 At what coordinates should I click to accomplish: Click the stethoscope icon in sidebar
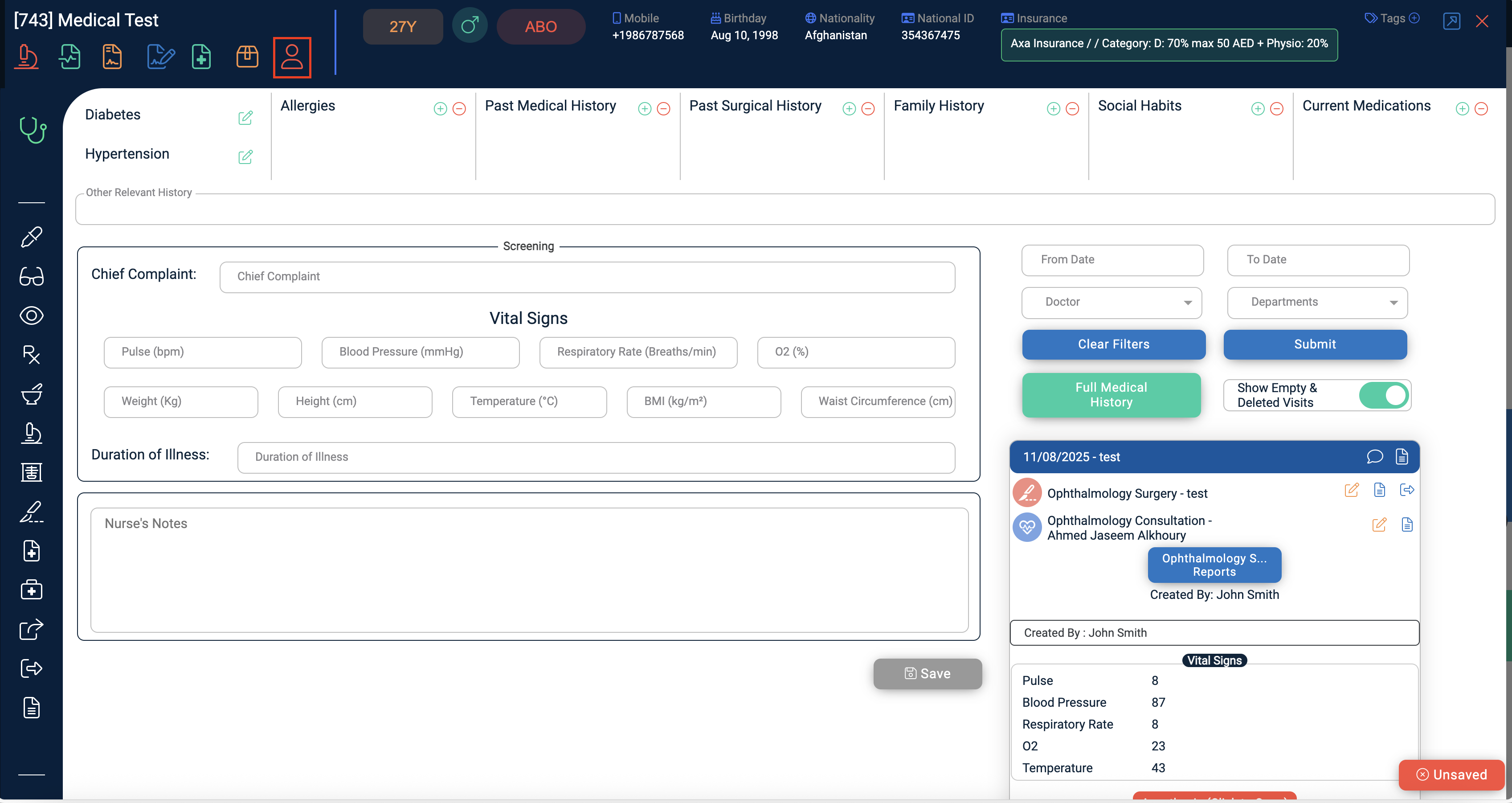(32, 130)
